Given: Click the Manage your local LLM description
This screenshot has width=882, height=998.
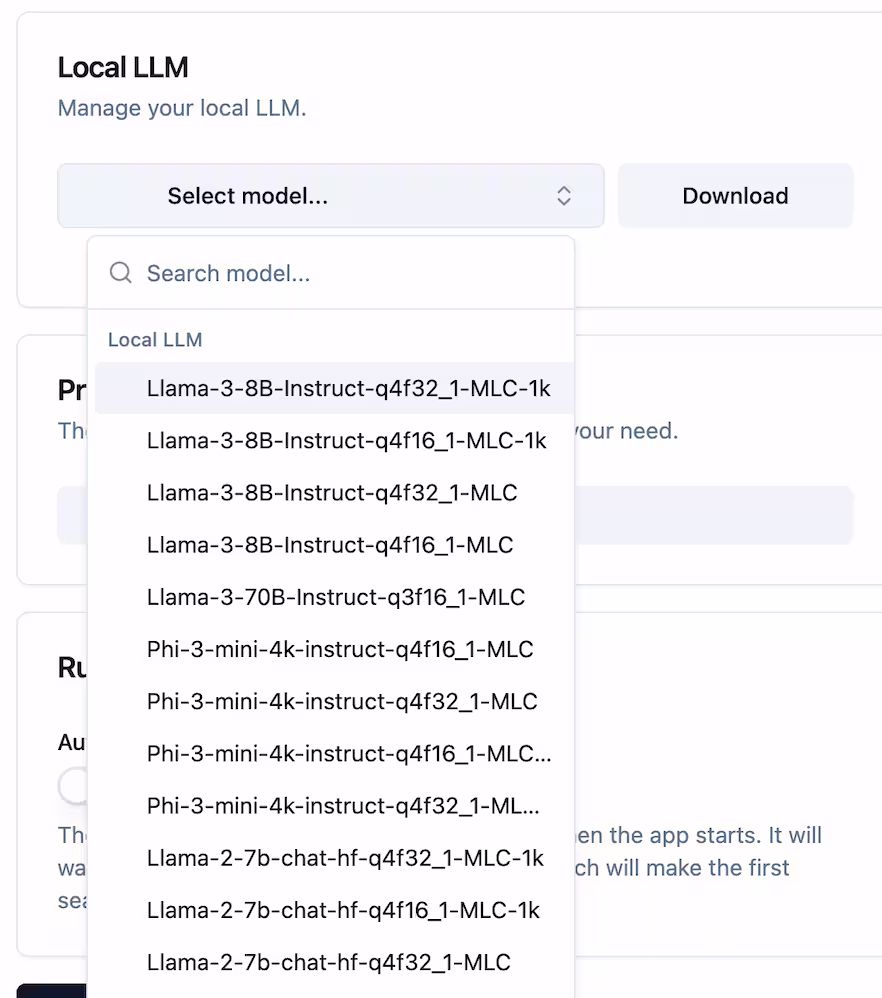Looking at the screenshot, I should 182,108.
